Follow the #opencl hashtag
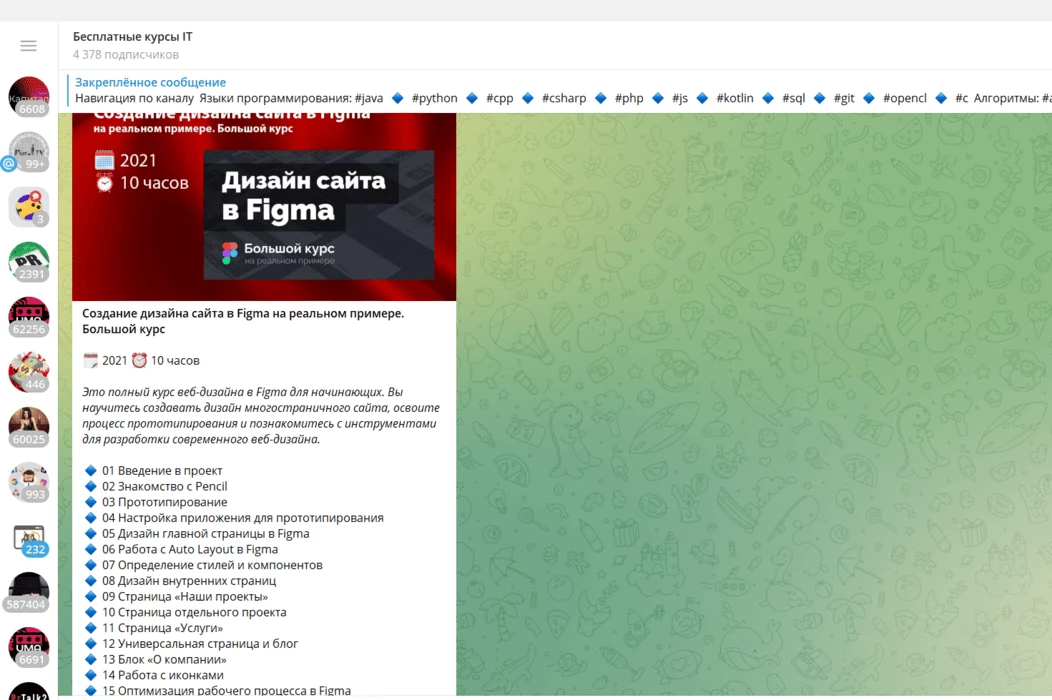The width and height of the screenshot is (1052, 700). click(x=905, y=98)
